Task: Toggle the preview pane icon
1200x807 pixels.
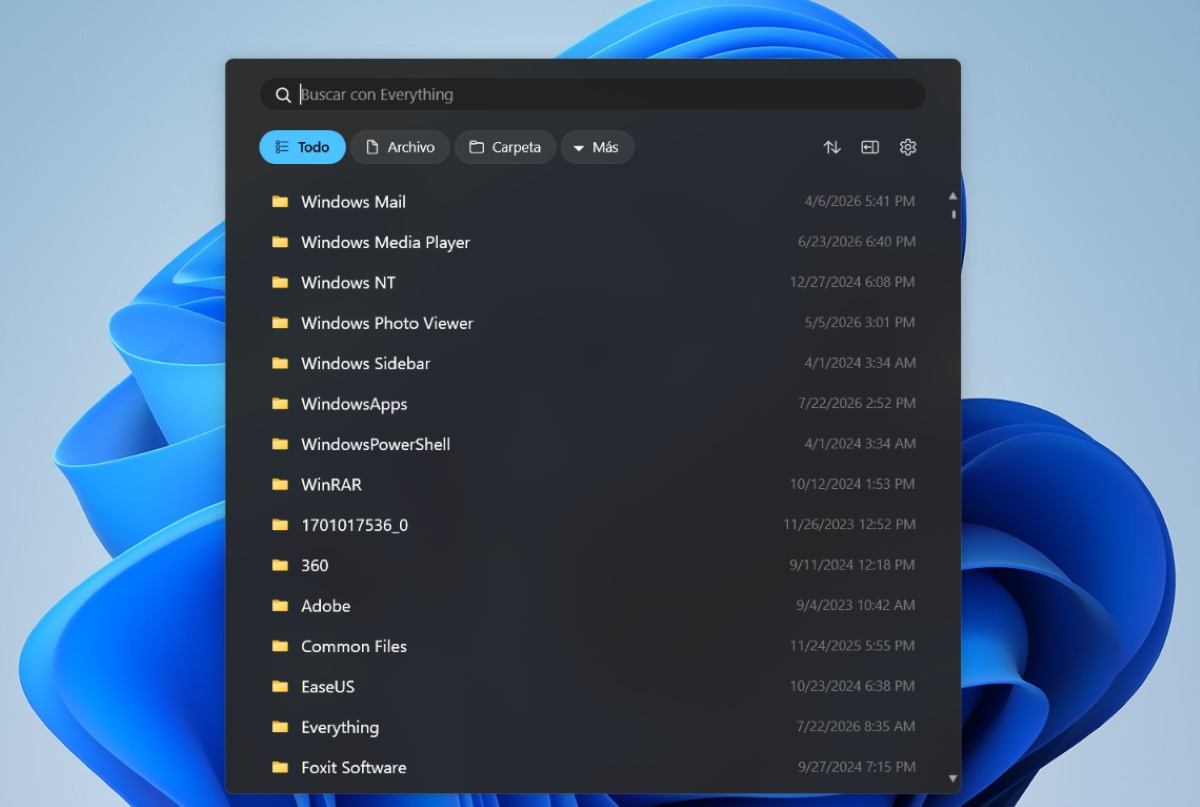Action: click(x=870, y=147)
